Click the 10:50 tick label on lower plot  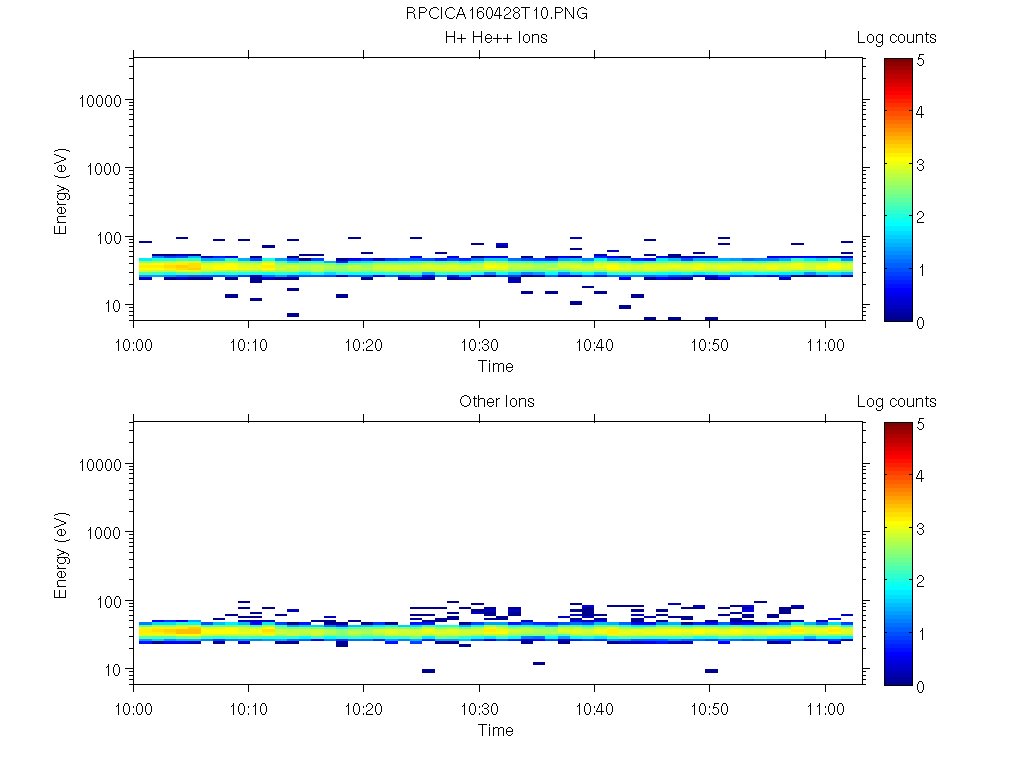pyautogui.click(x=710, y=709)
